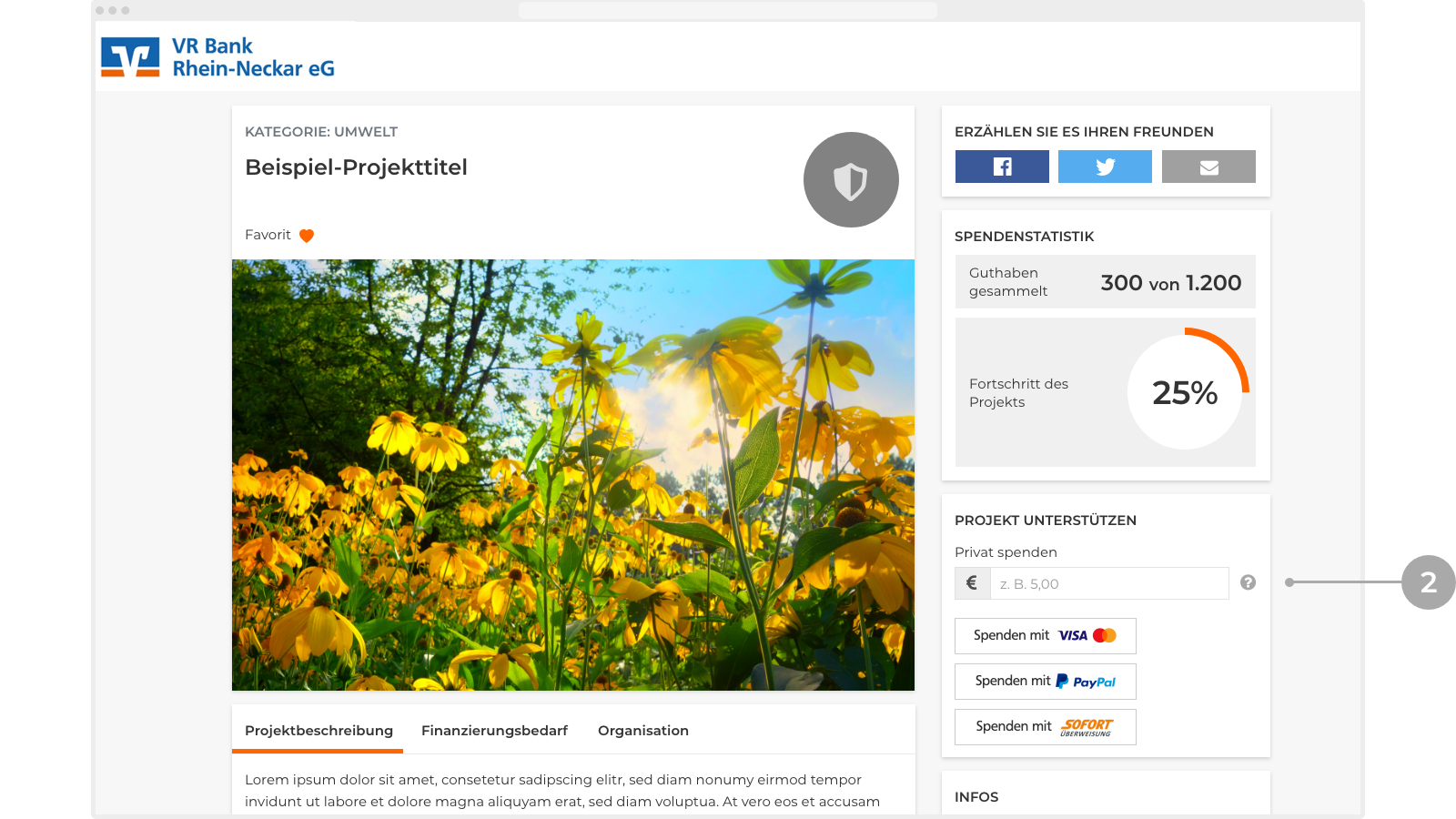Open the yellow flowers project image
Image resolution: width=1456 pixels, height=819 pixels.
click(x=573, y=475)
